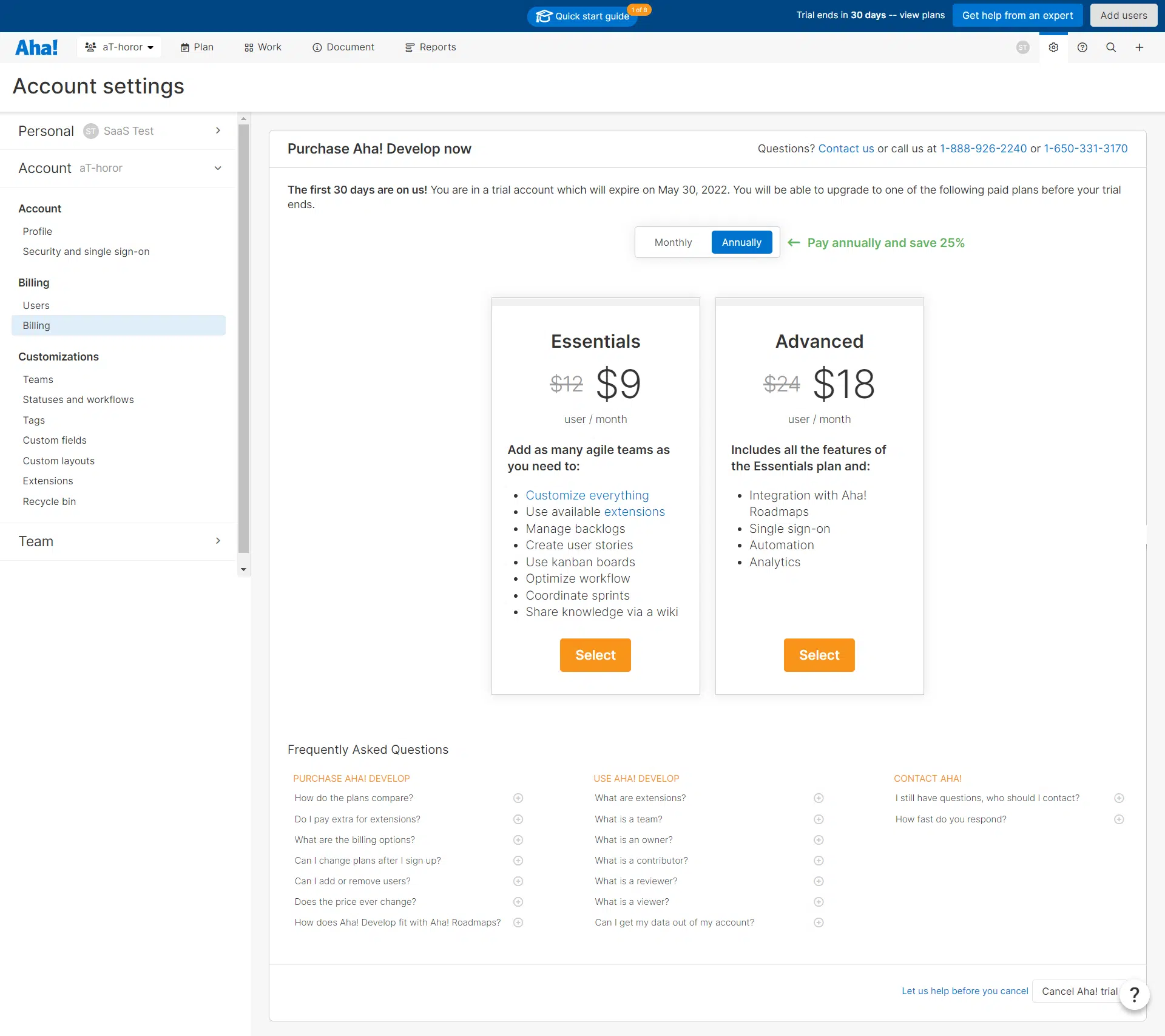Open the Reports menu
The height and width of the screenshot is (1036, 1165).
pyautogui.click(x=430, y=47)
